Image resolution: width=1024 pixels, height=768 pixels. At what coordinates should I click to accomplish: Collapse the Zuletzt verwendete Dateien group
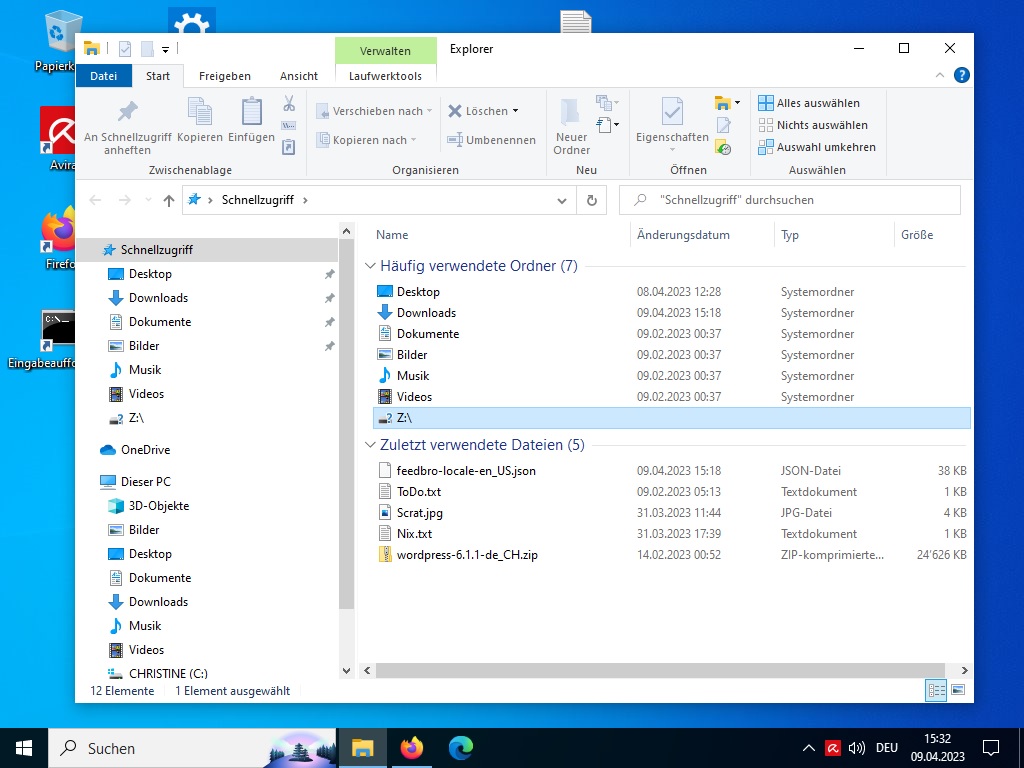[370, 445]
